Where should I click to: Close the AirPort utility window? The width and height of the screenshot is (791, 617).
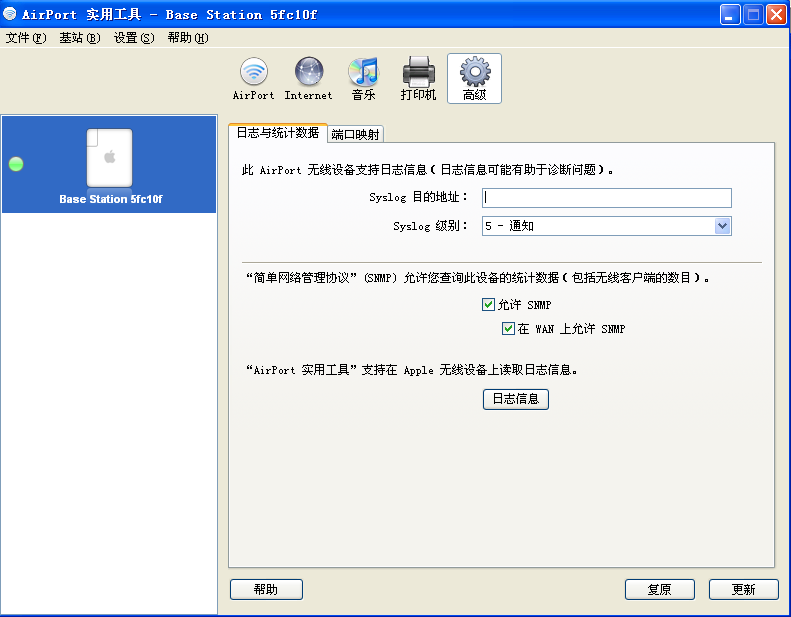(x=776, y=15)
